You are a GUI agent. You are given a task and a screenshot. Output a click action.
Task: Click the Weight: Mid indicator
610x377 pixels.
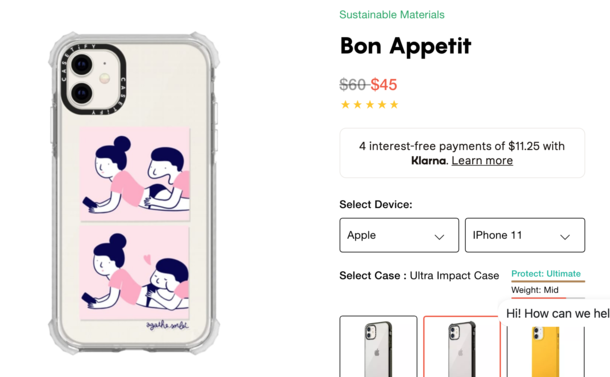[x=535, y=290]
